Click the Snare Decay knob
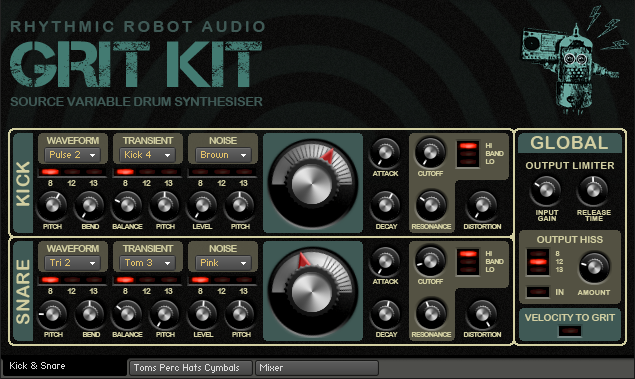Screen dimensions: 635x379 click(386, 314)
